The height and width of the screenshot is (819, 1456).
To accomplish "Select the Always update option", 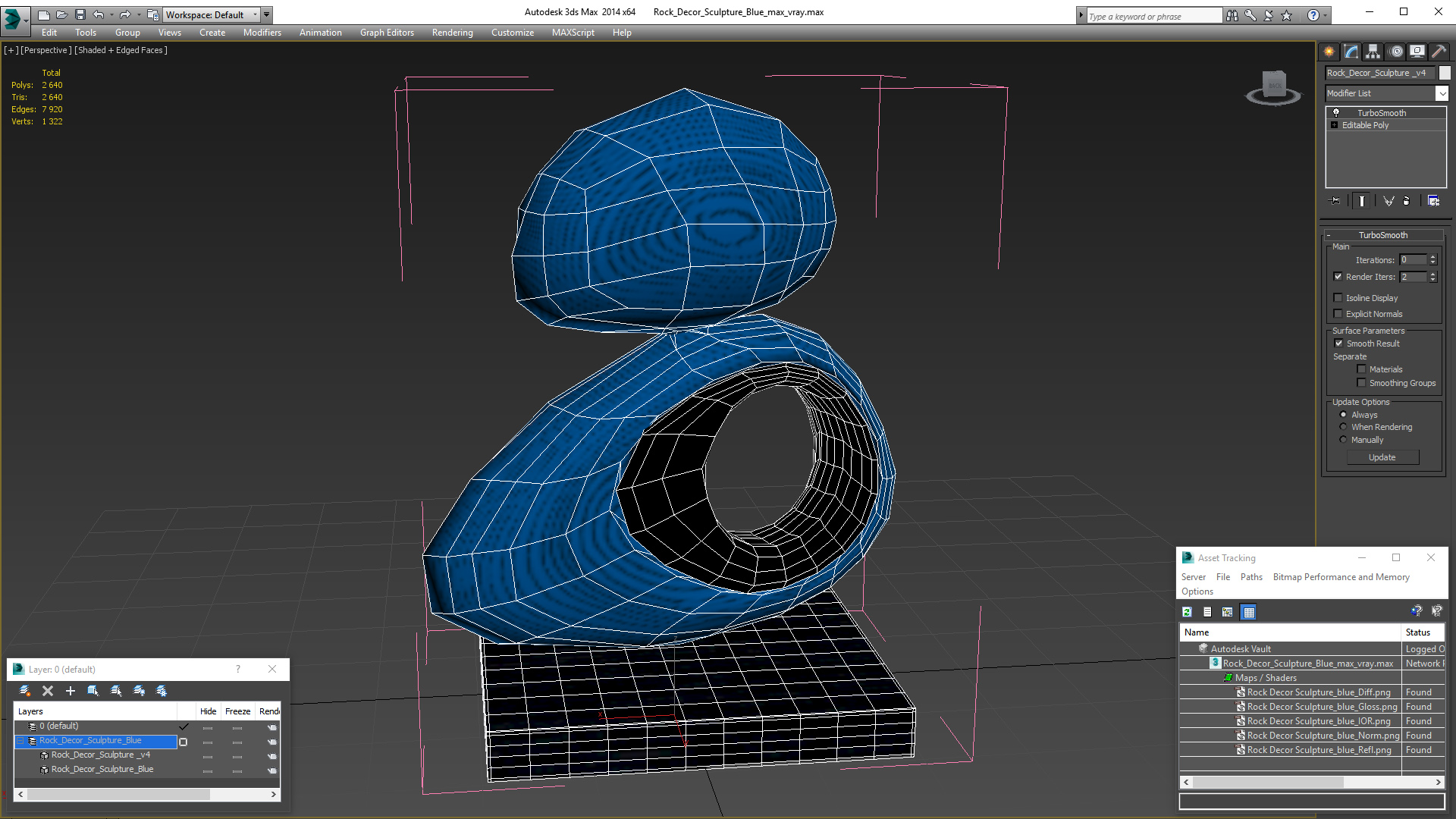I will click(x=1343, y=415).
